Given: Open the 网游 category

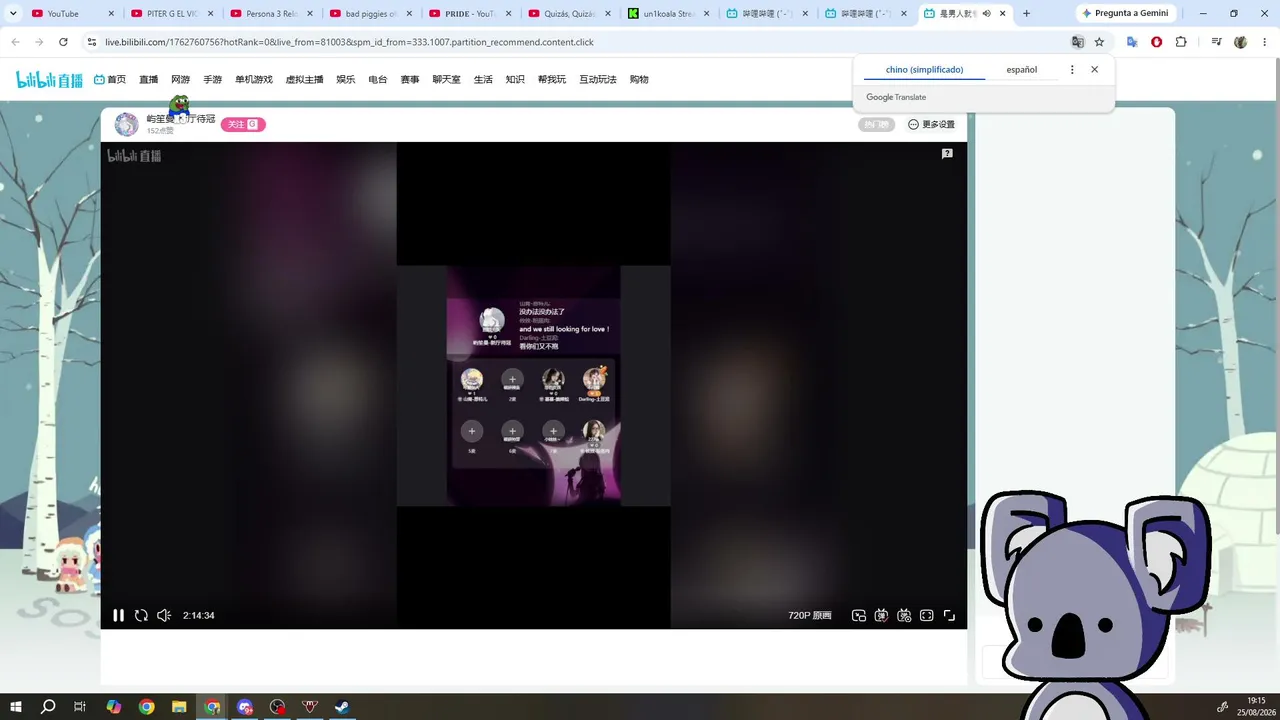Looking at the screenshot, I should pyautogui.click(x=180, y=80).
